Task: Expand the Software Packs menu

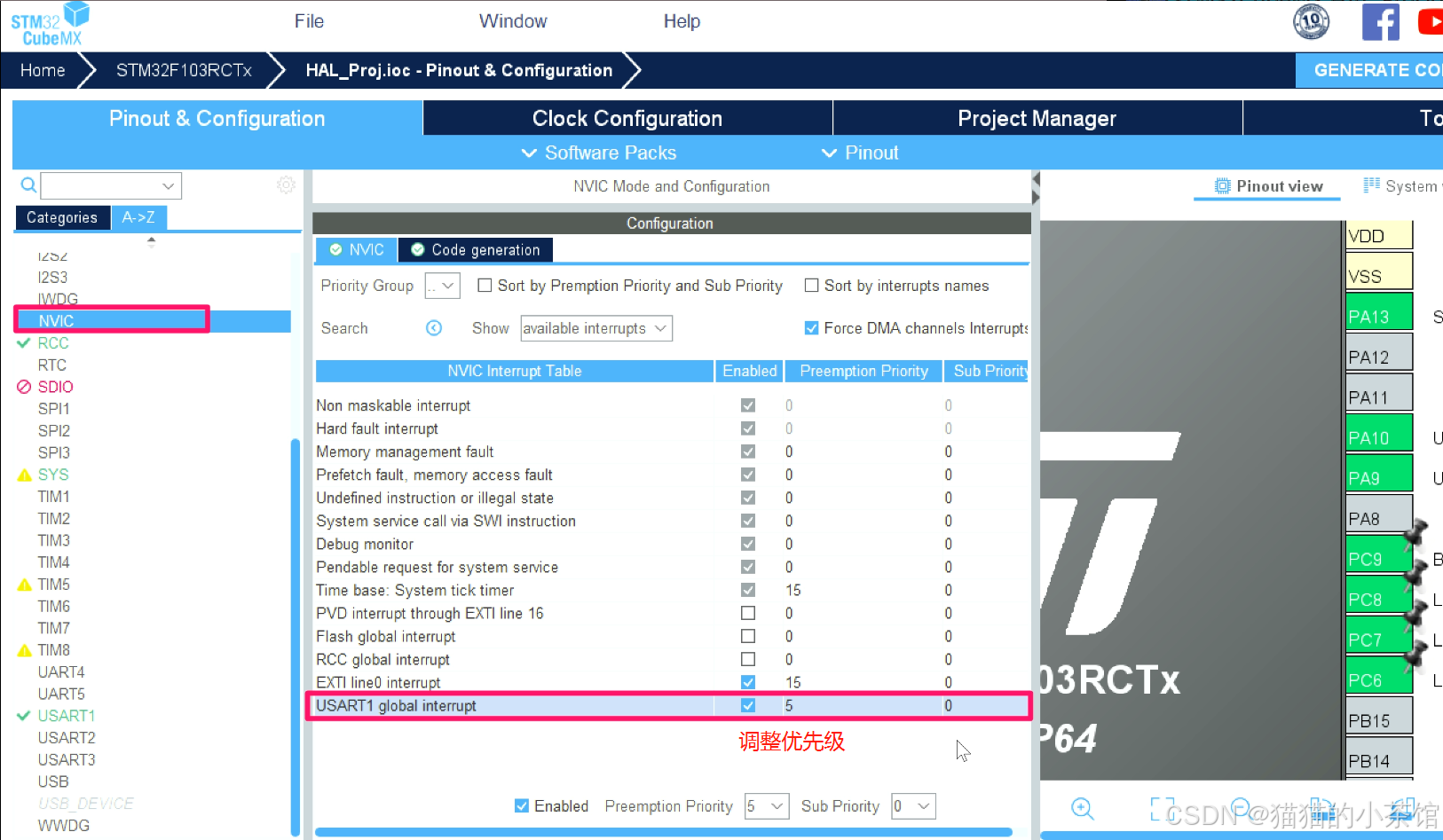Action: pyautogui.click(x=599, y=153)
